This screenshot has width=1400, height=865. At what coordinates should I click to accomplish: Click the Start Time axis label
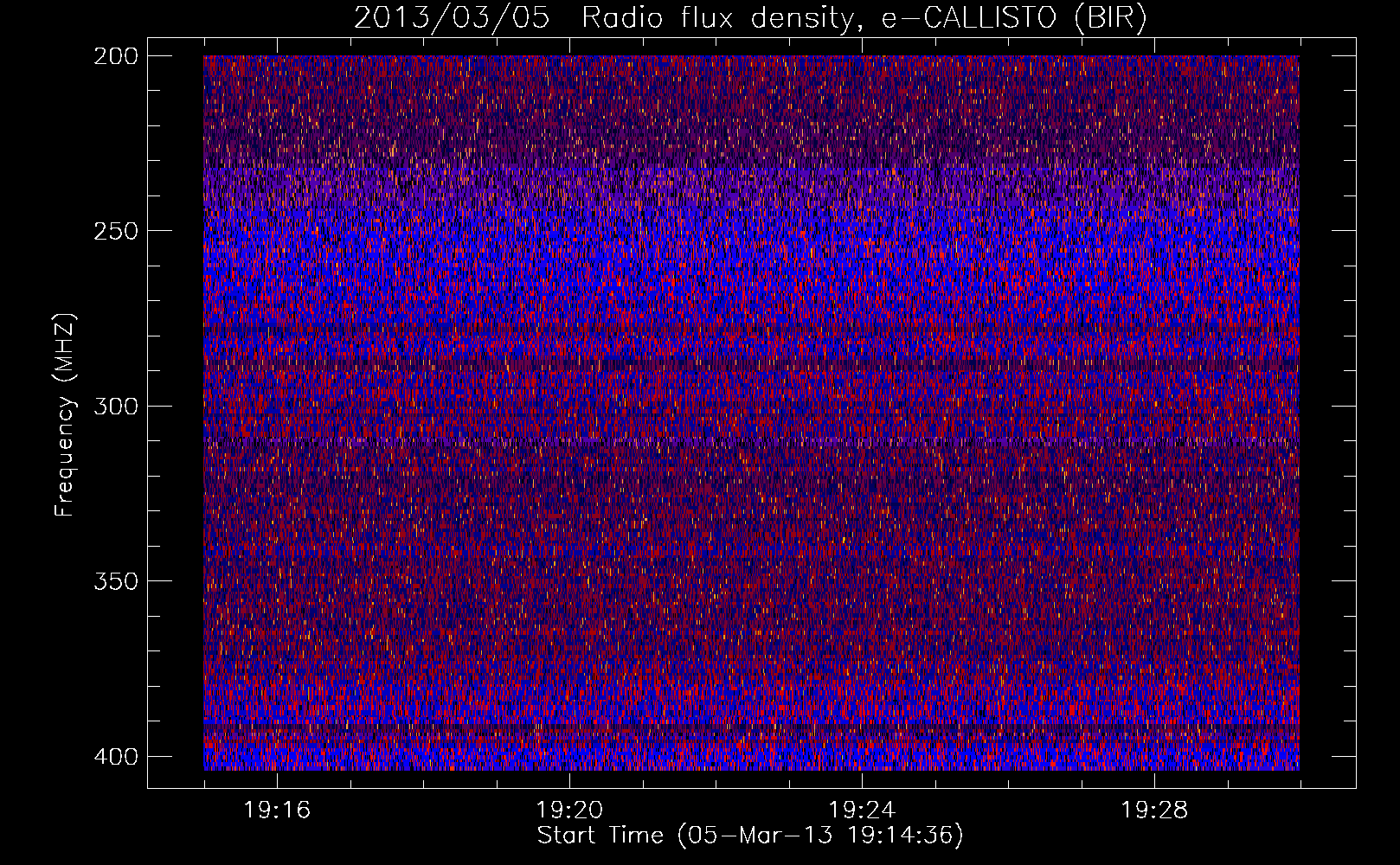tap(750, 836)
